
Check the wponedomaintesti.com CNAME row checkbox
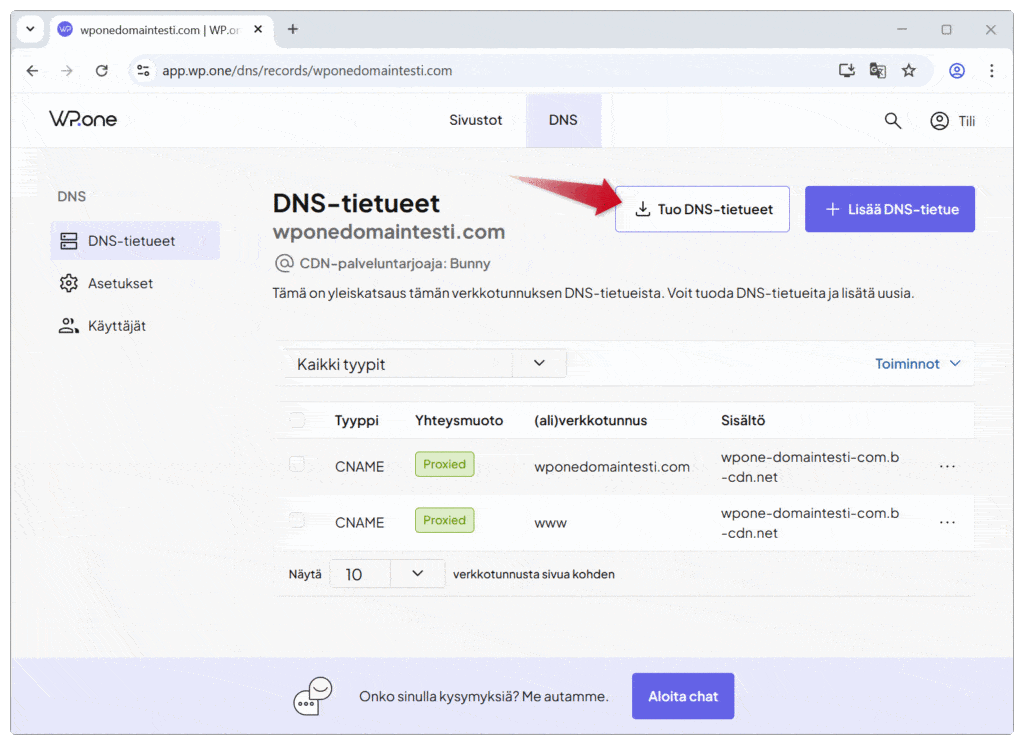pos(297,464)
